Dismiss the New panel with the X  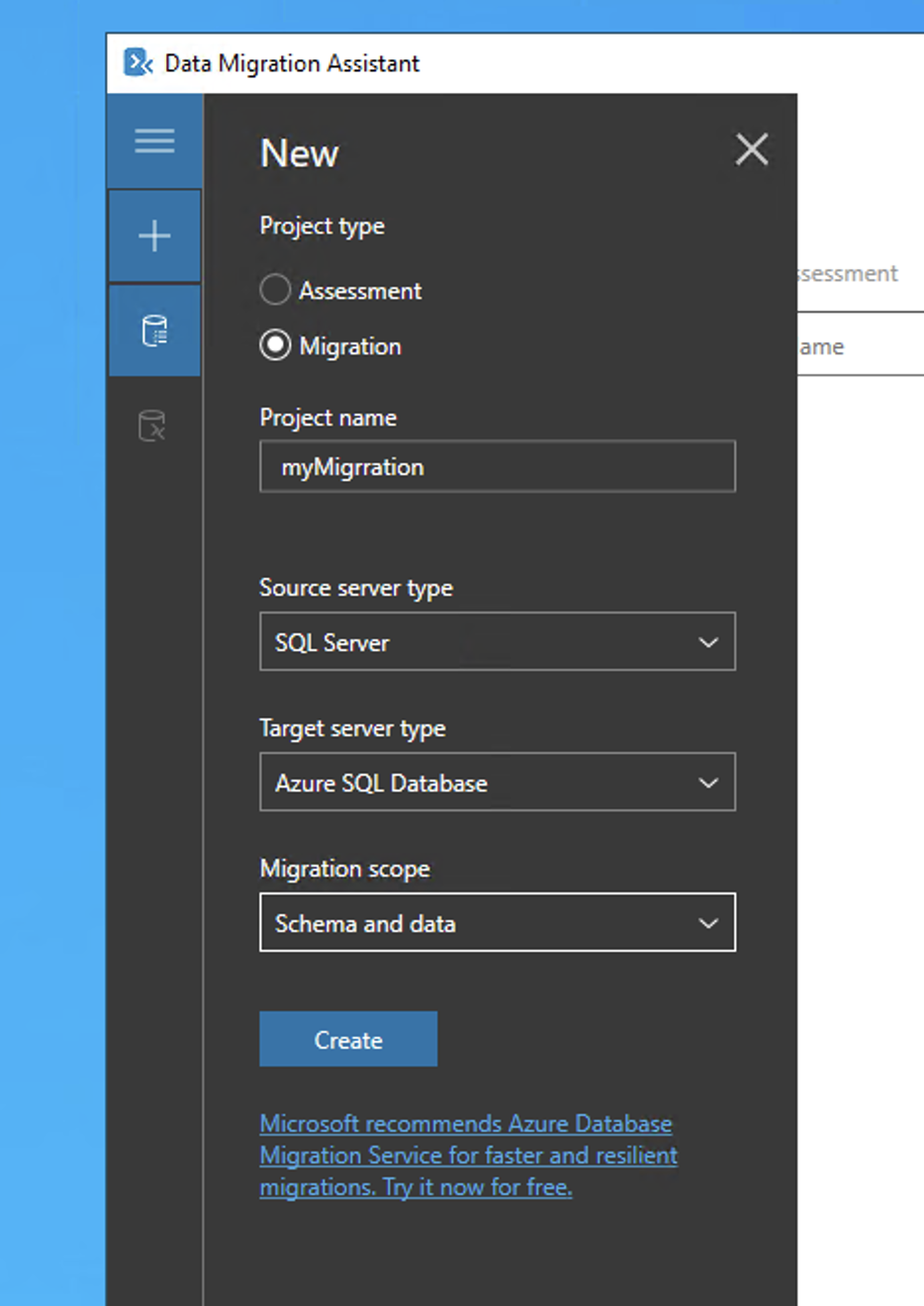(752, 149)
